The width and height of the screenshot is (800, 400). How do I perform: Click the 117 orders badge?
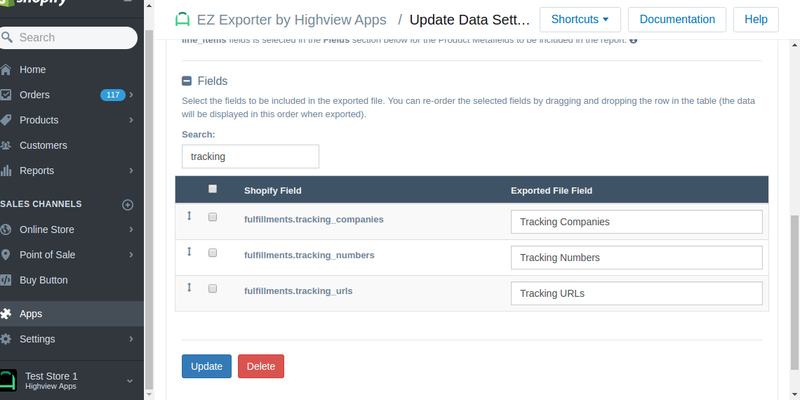tap(113, 95)
